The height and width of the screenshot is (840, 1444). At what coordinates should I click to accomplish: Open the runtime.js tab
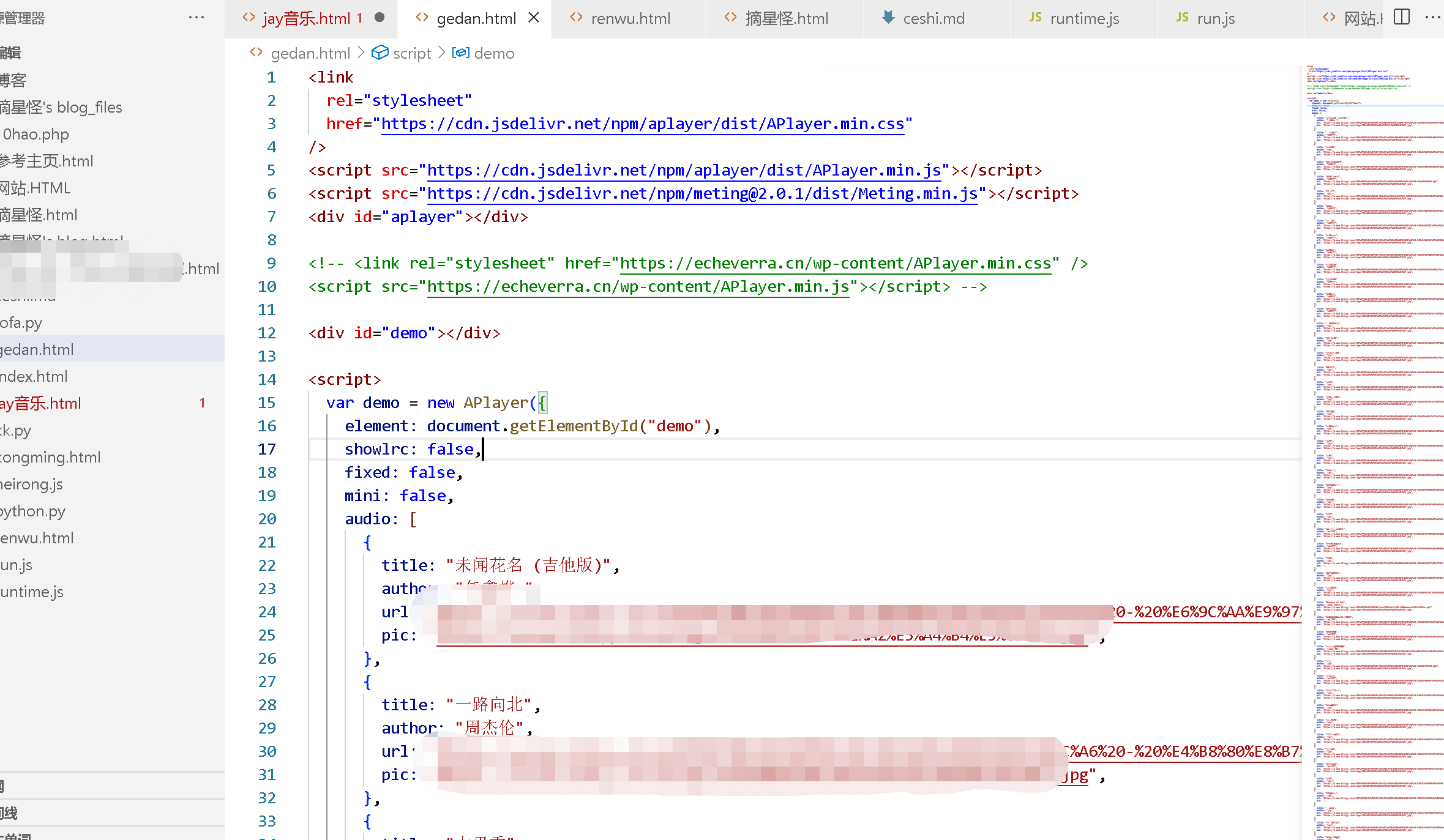(x=1084, y=18)
